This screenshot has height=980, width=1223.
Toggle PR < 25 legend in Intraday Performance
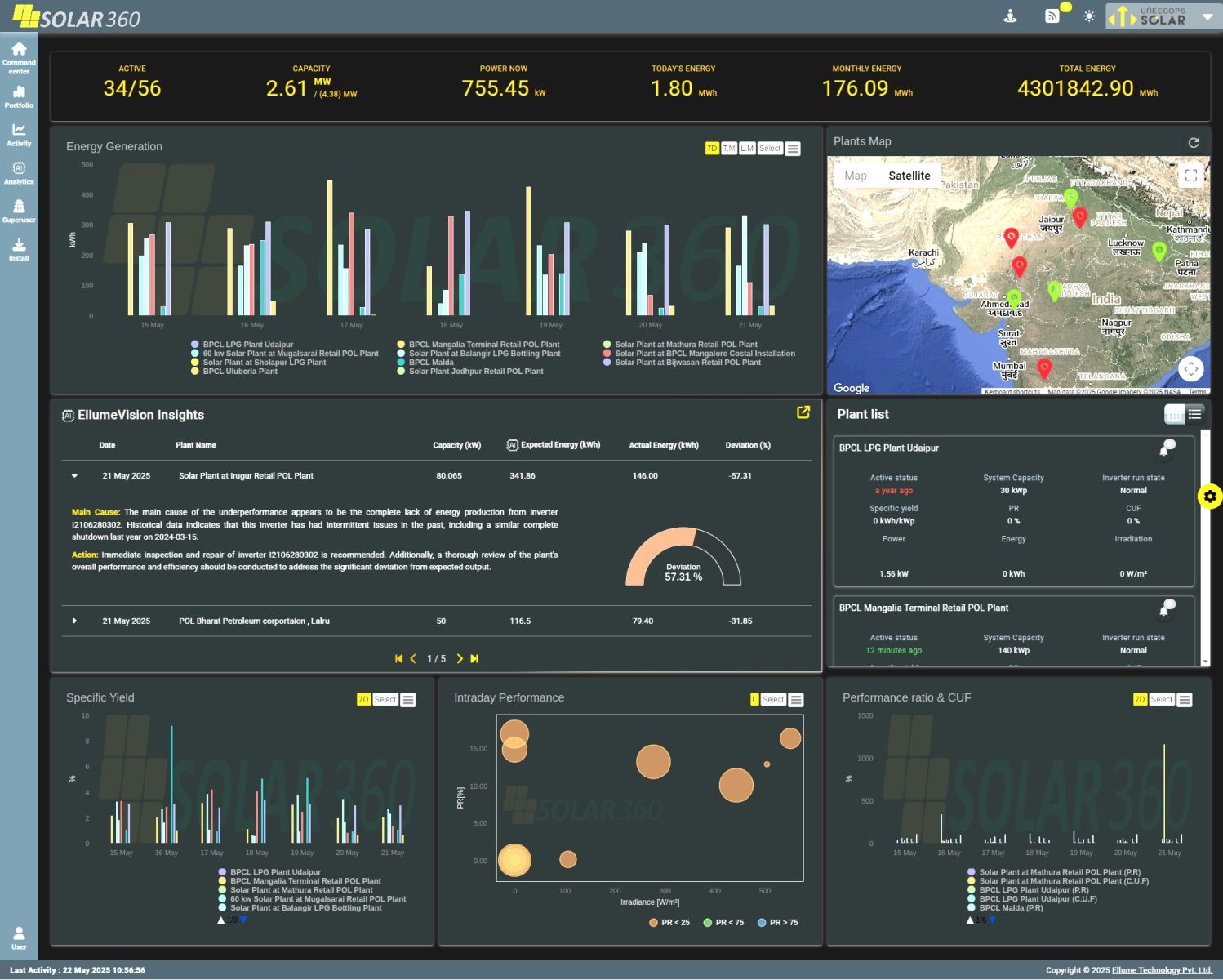(x=669, y=923)
